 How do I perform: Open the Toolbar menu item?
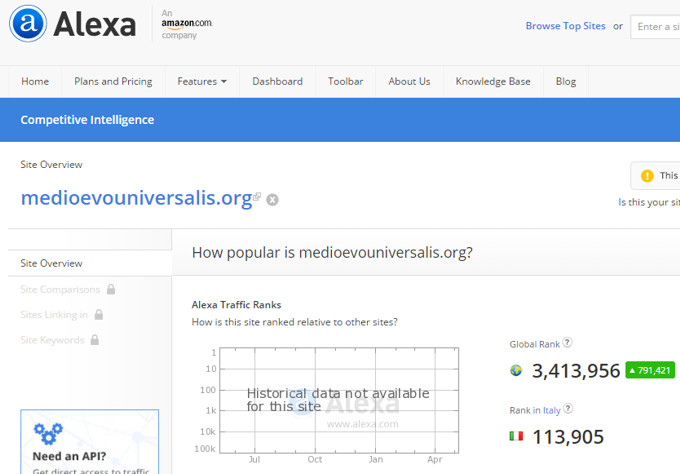click(x=346, y=82)
